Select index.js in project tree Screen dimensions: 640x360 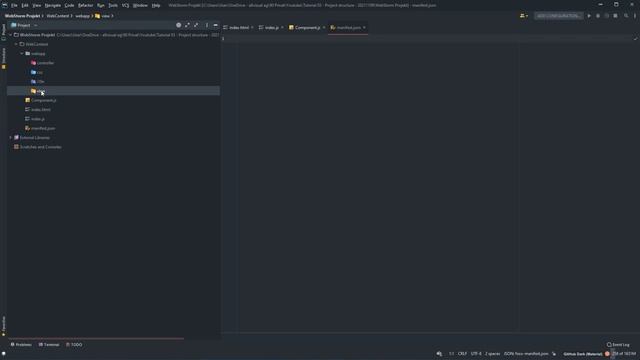point(35,119)
